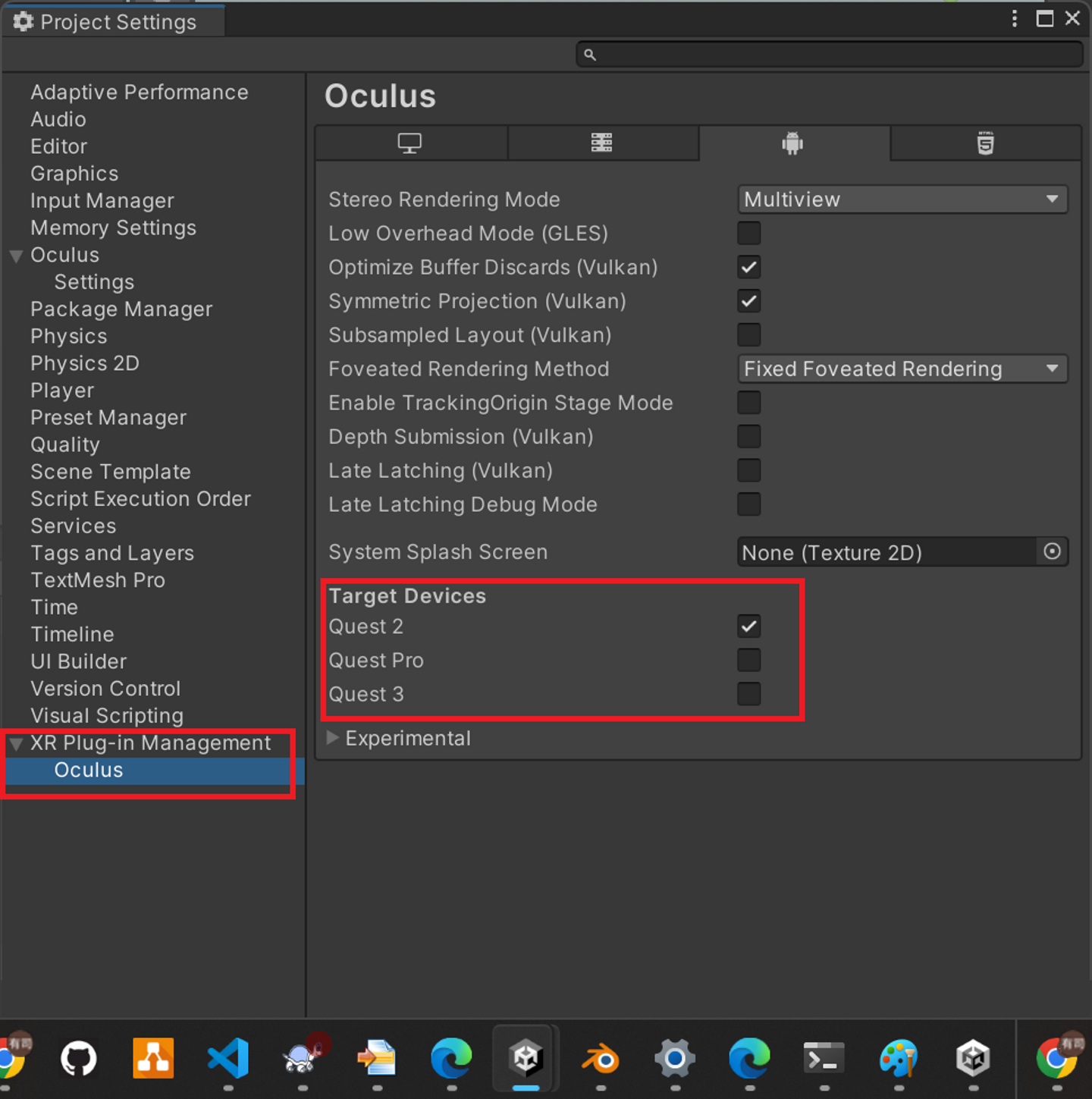Expand the Experimental foldout
This screenshot has height=1099, width=1092.
(x=332, y=738)
